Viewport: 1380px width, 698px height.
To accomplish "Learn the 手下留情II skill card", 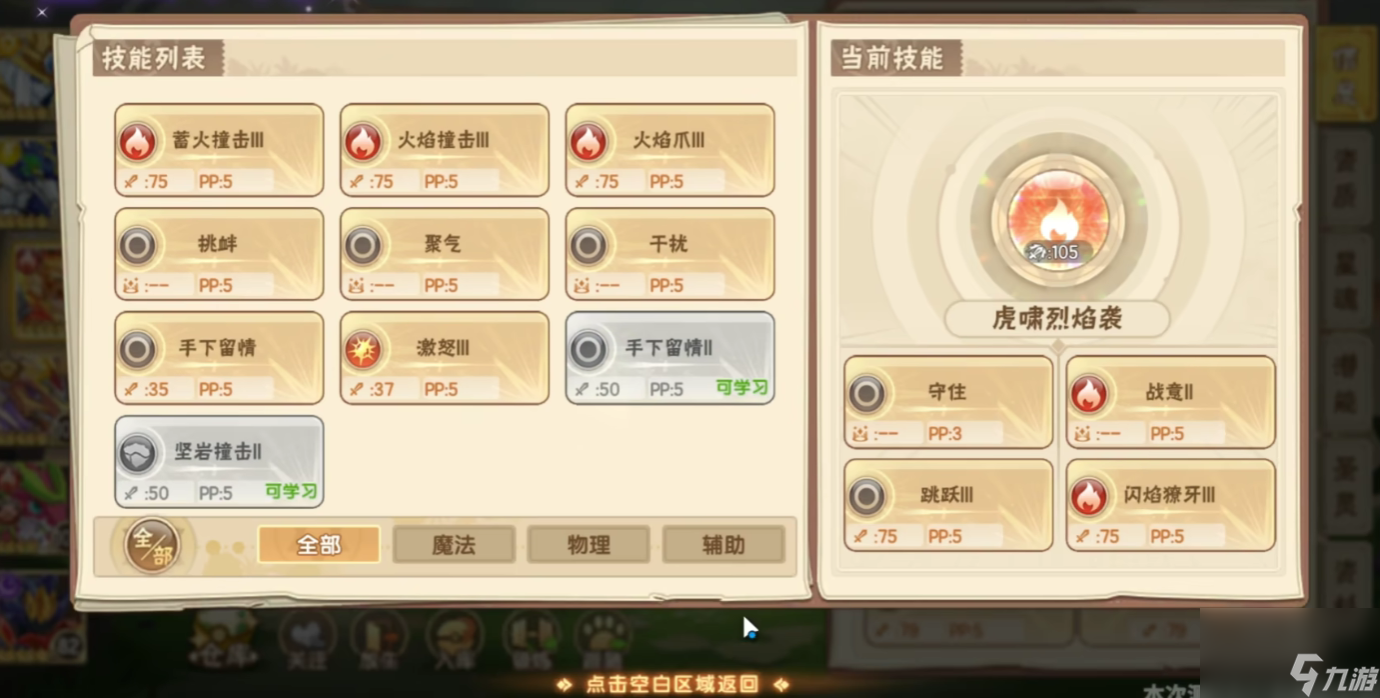I will click(x=670, y=358).
